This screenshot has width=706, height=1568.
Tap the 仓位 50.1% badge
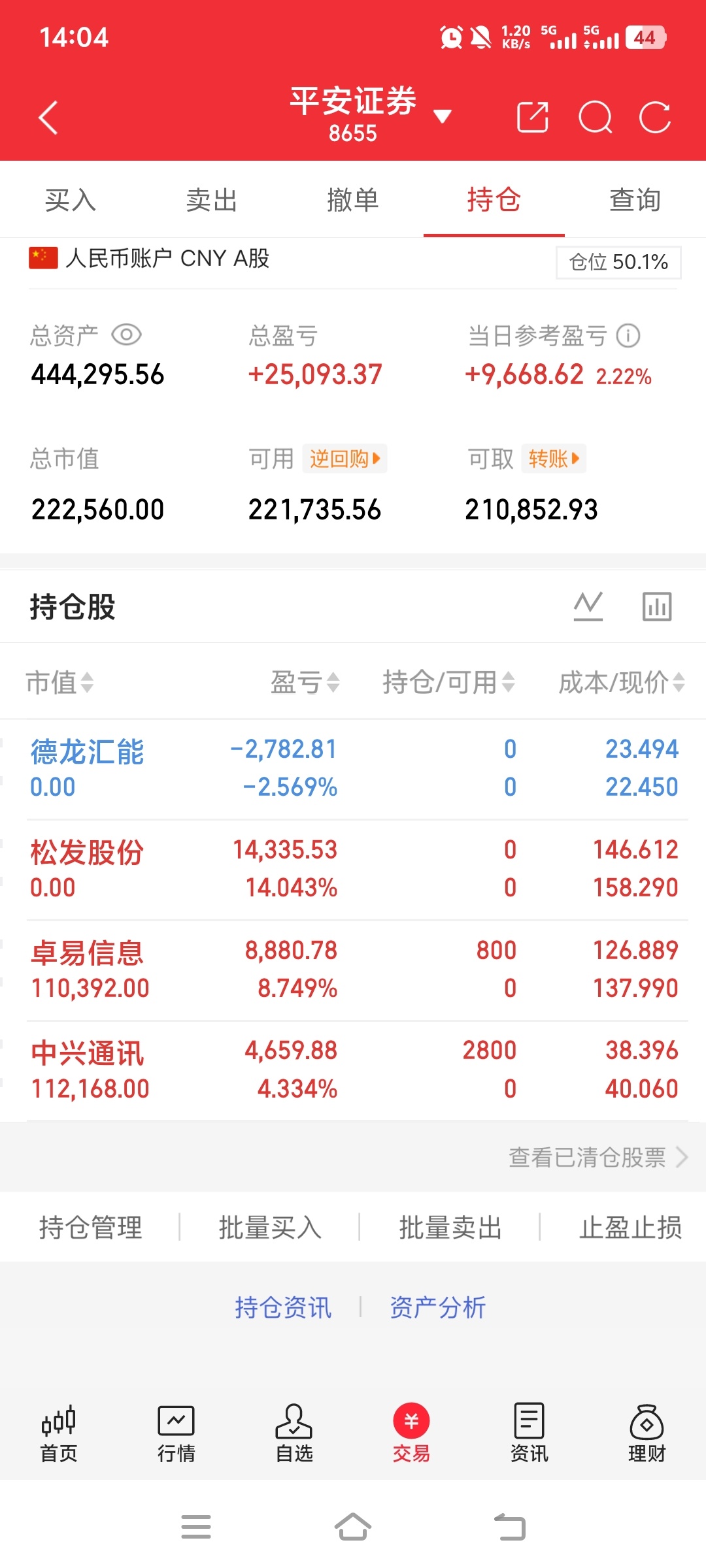[x=618, y=262]
